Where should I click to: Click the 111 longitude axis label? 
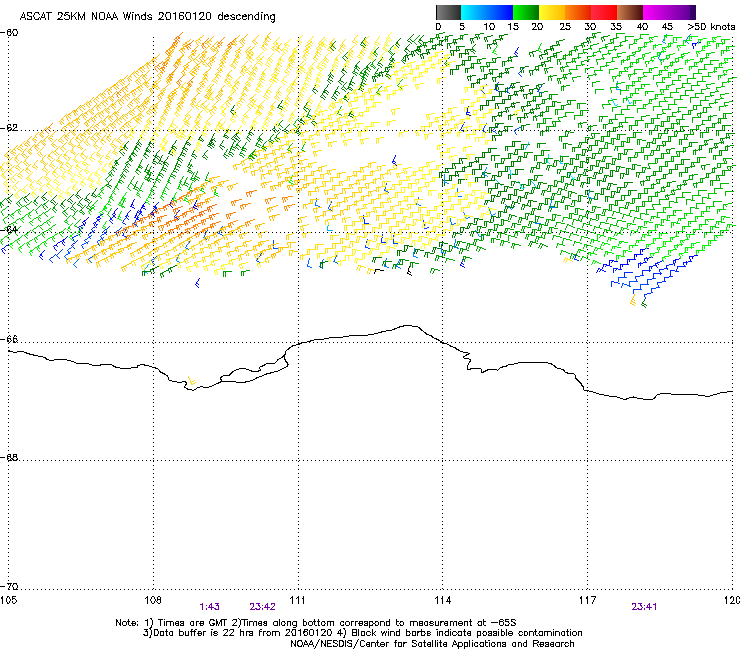point(297,599)
